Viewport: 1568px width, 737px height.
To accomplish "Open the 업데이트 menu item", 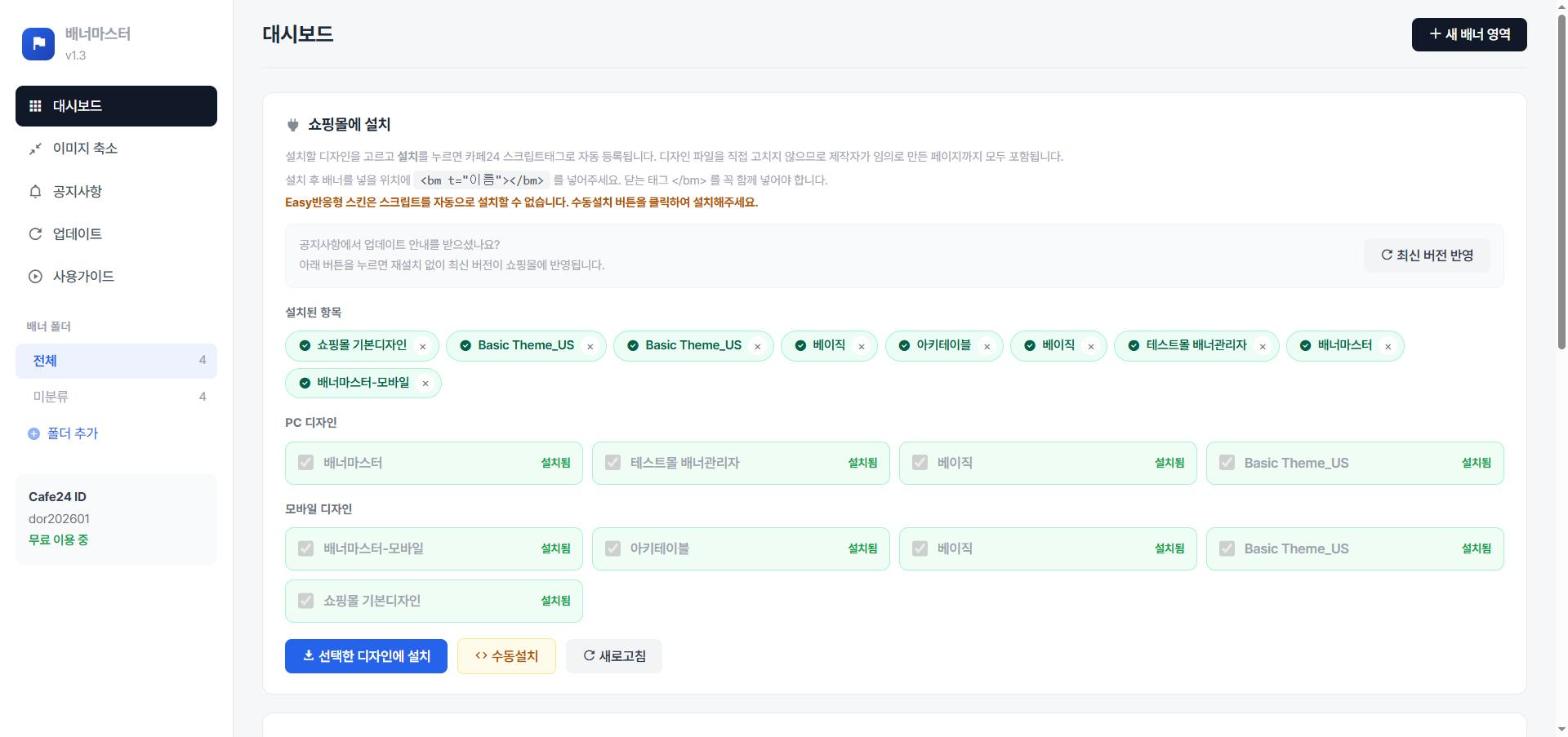I will click(116, 234).
